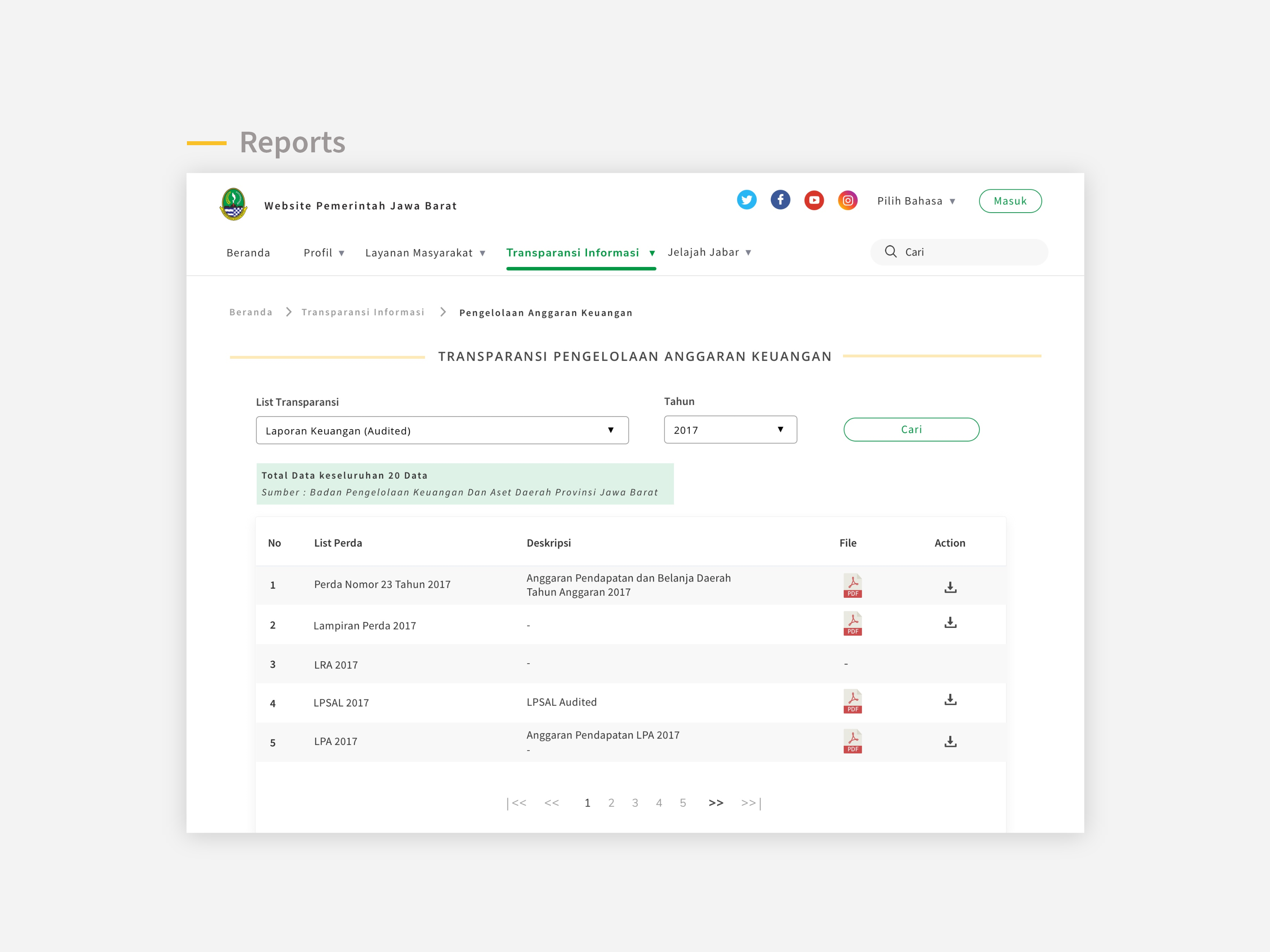
Task: Open PDF file for LPA 2017
Action: 852,741
